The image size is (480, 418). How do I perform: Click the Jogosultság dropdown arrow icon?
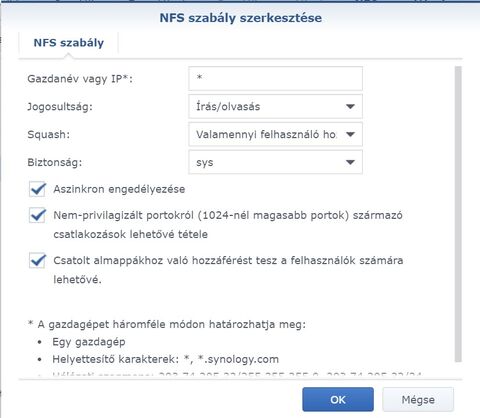click(350, 107)
